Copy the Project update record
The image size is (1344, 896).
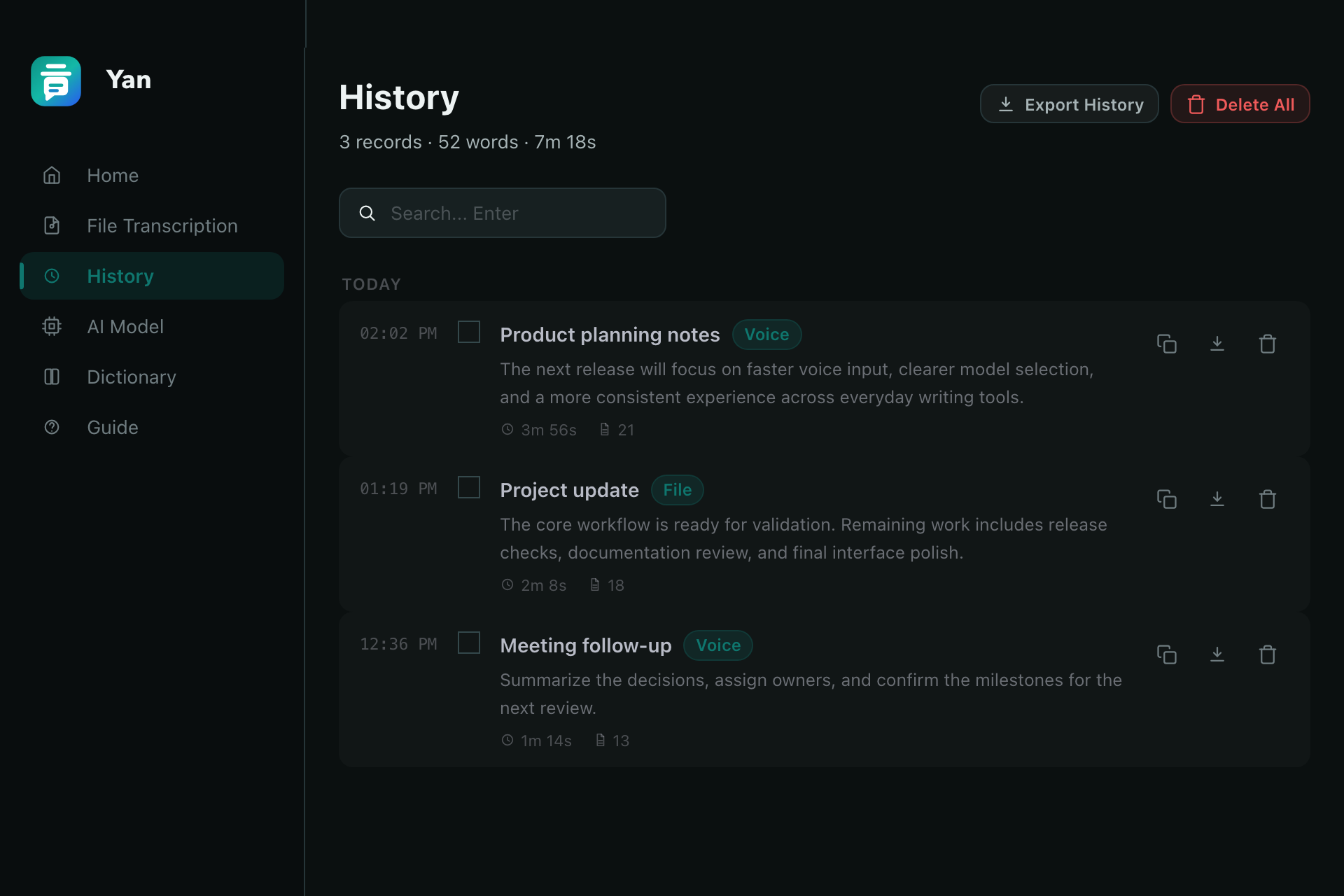pyautogui.click(x=1167, y=499)
